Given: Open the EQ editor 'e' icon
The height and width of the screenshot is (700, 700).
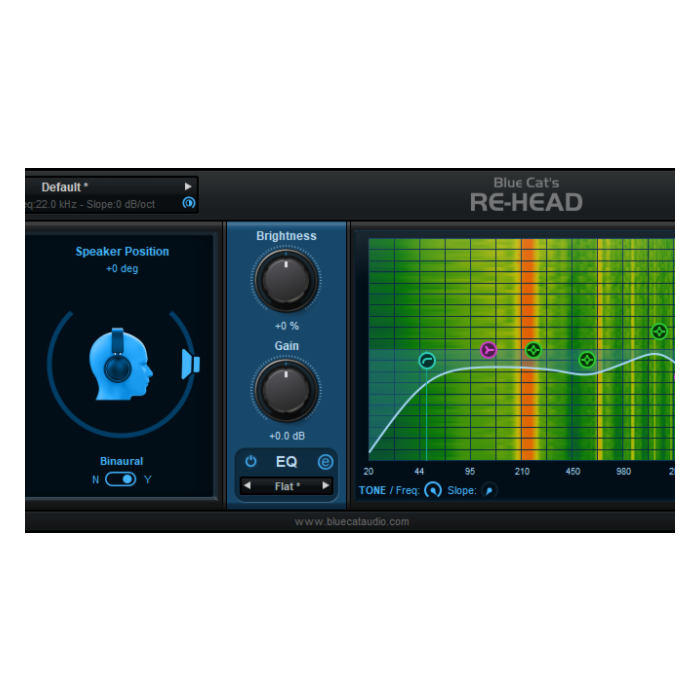Looking at the screenshot, I should click(325, 462).
